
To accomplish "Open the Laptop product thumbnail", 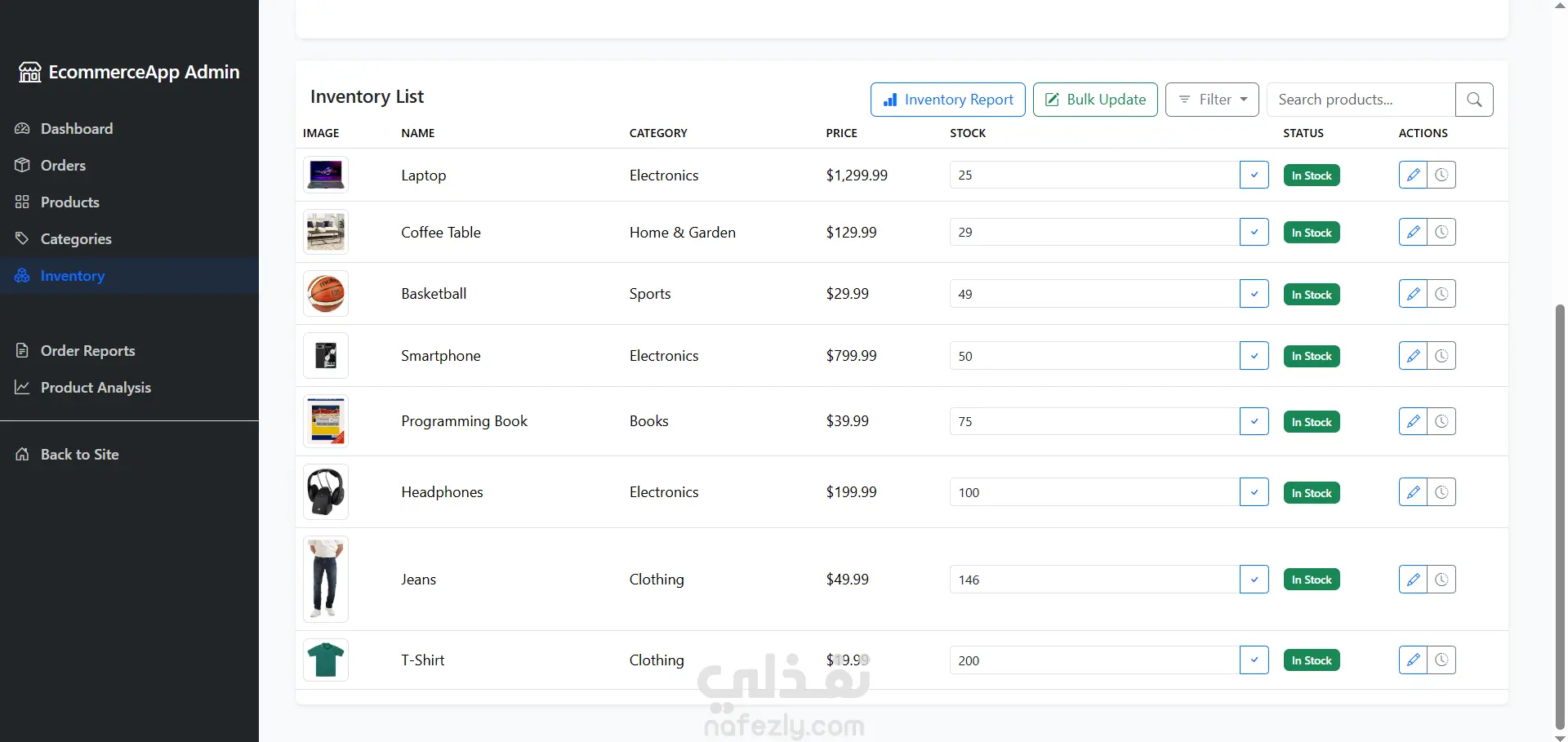I will [326, 175].
